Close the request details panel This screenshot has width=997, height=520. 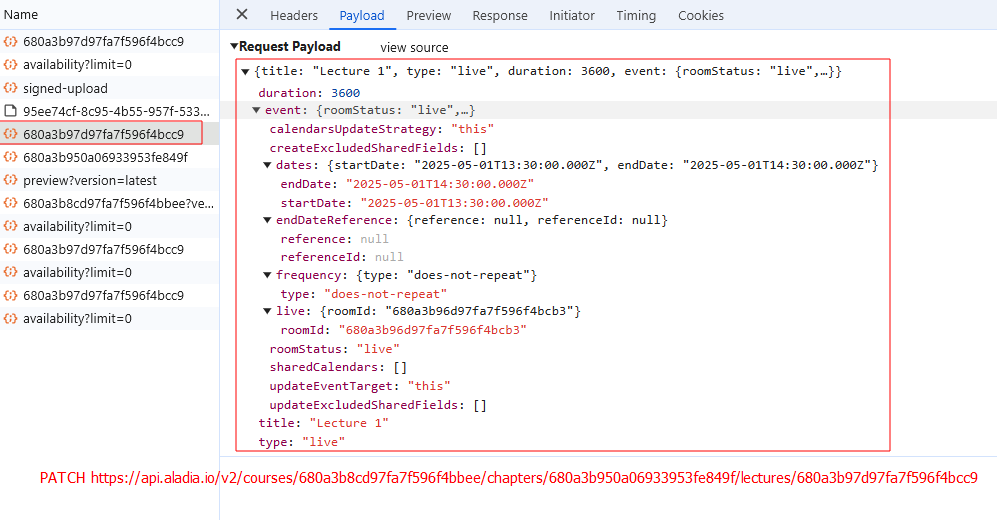tap(242, 15)
